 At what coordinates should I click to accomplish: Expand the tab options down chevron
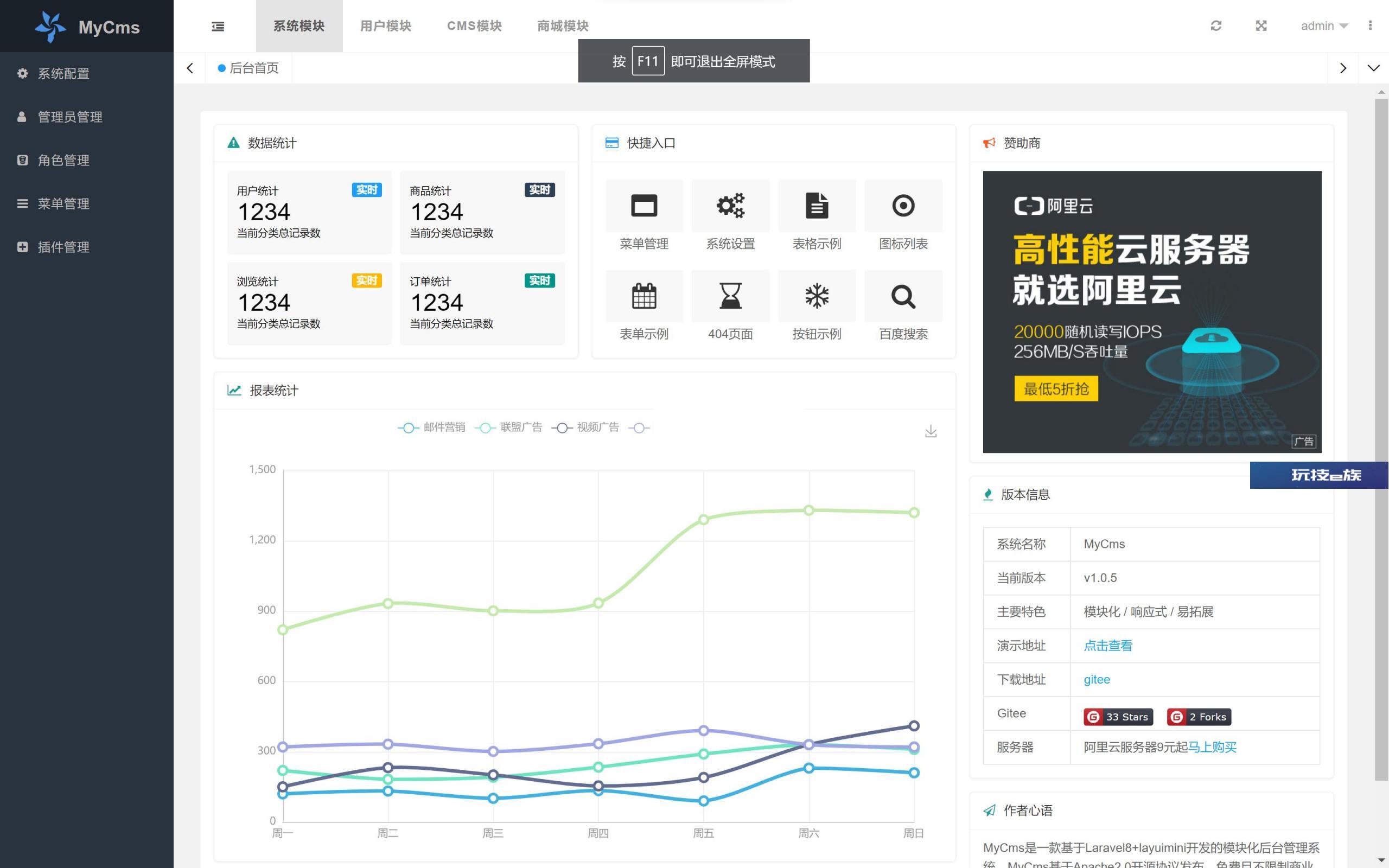point(1373,68)
